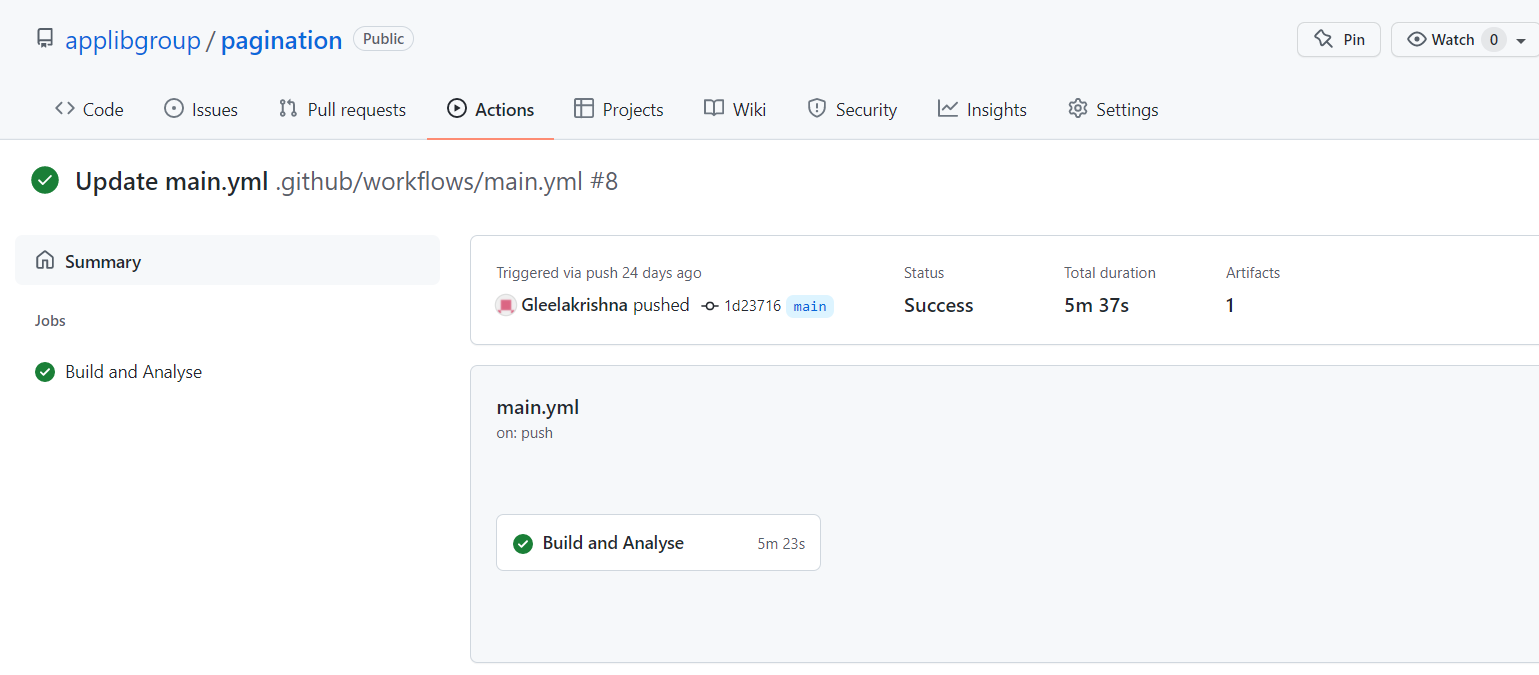Click the watcher count badge showing 0

pyautogui.click(x=1493, y=39)
